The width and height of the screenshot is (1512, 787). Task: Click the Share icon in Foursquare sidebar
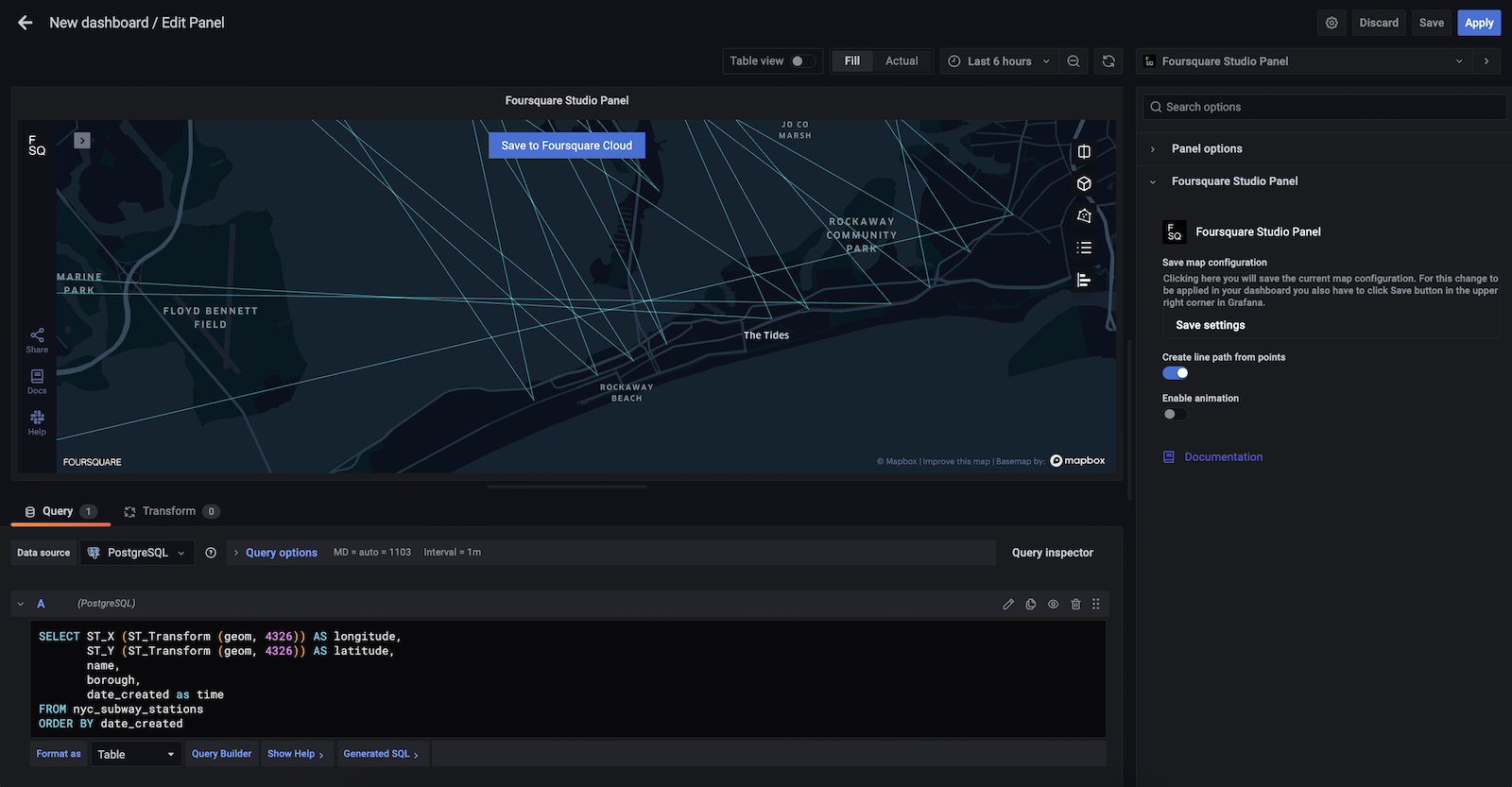pyautogui.click(x=37, y=341)
